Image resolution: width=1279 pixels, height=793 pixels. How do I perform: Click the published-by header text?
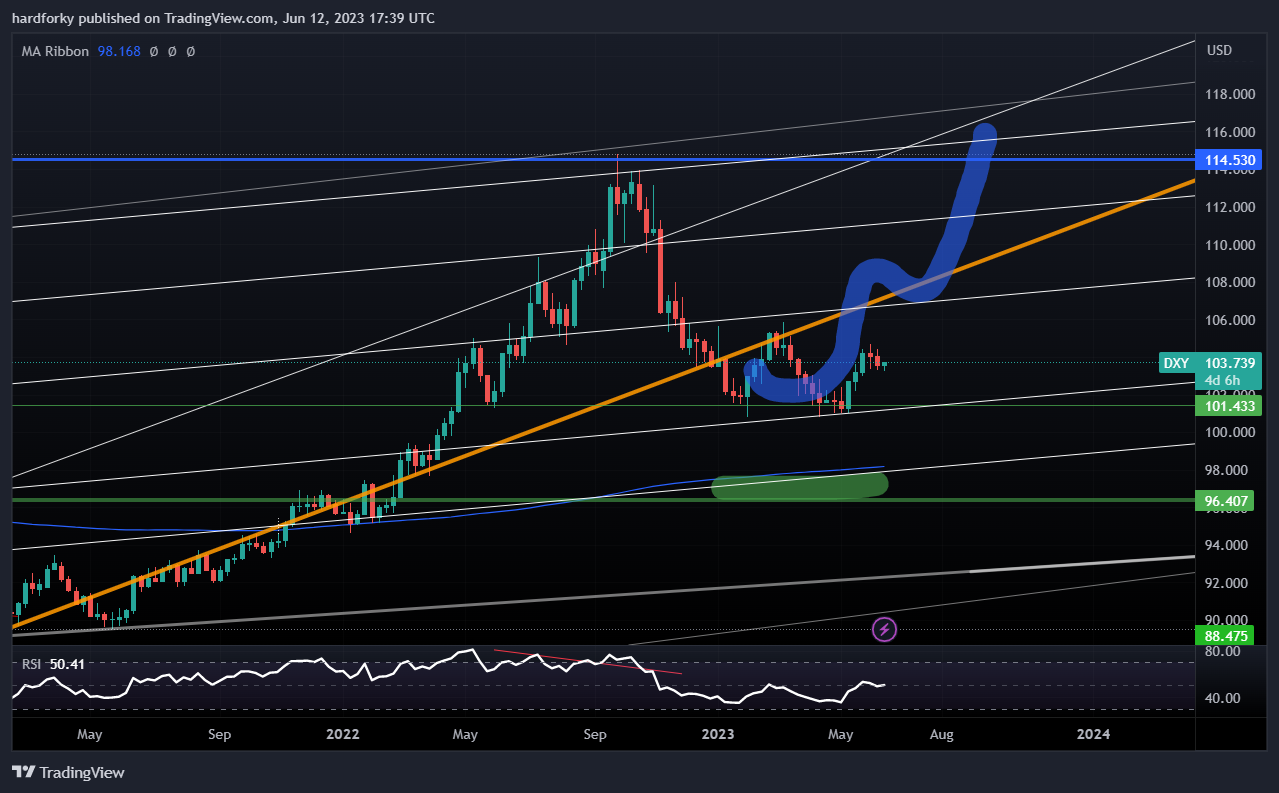pos(223,18)
